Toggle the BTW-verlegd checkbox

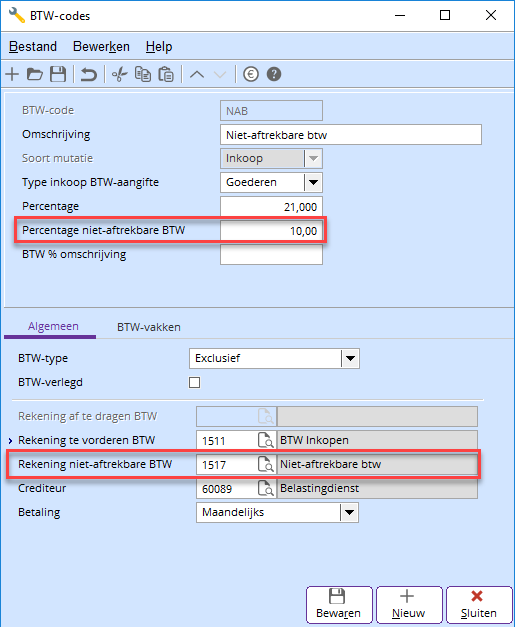(x=194, y=382)
